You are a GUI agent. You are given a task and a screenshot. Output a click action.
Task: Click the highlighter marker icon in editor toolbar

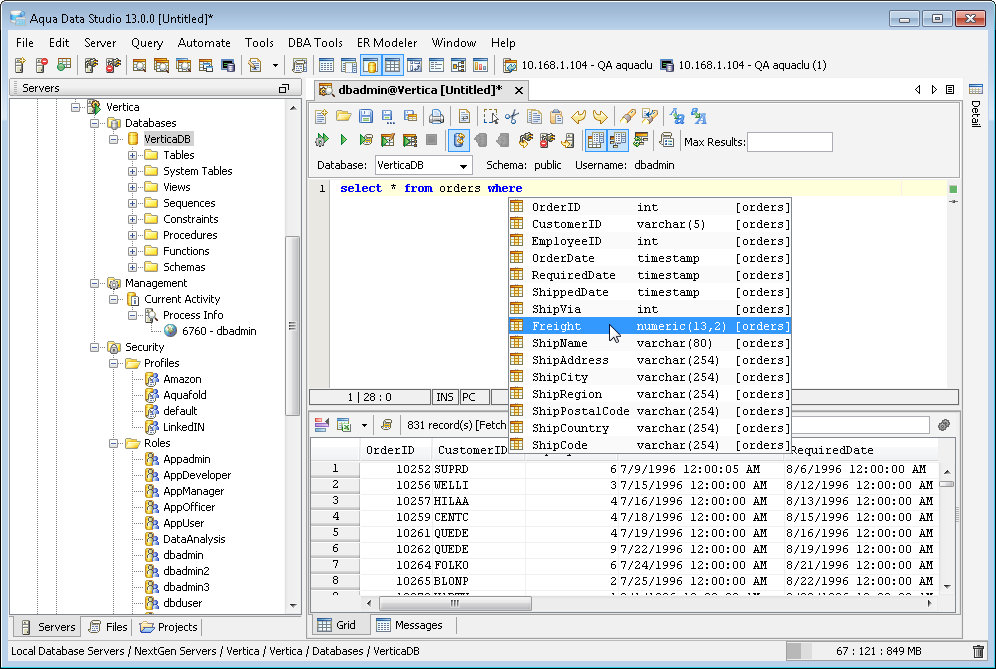[628, 116]
